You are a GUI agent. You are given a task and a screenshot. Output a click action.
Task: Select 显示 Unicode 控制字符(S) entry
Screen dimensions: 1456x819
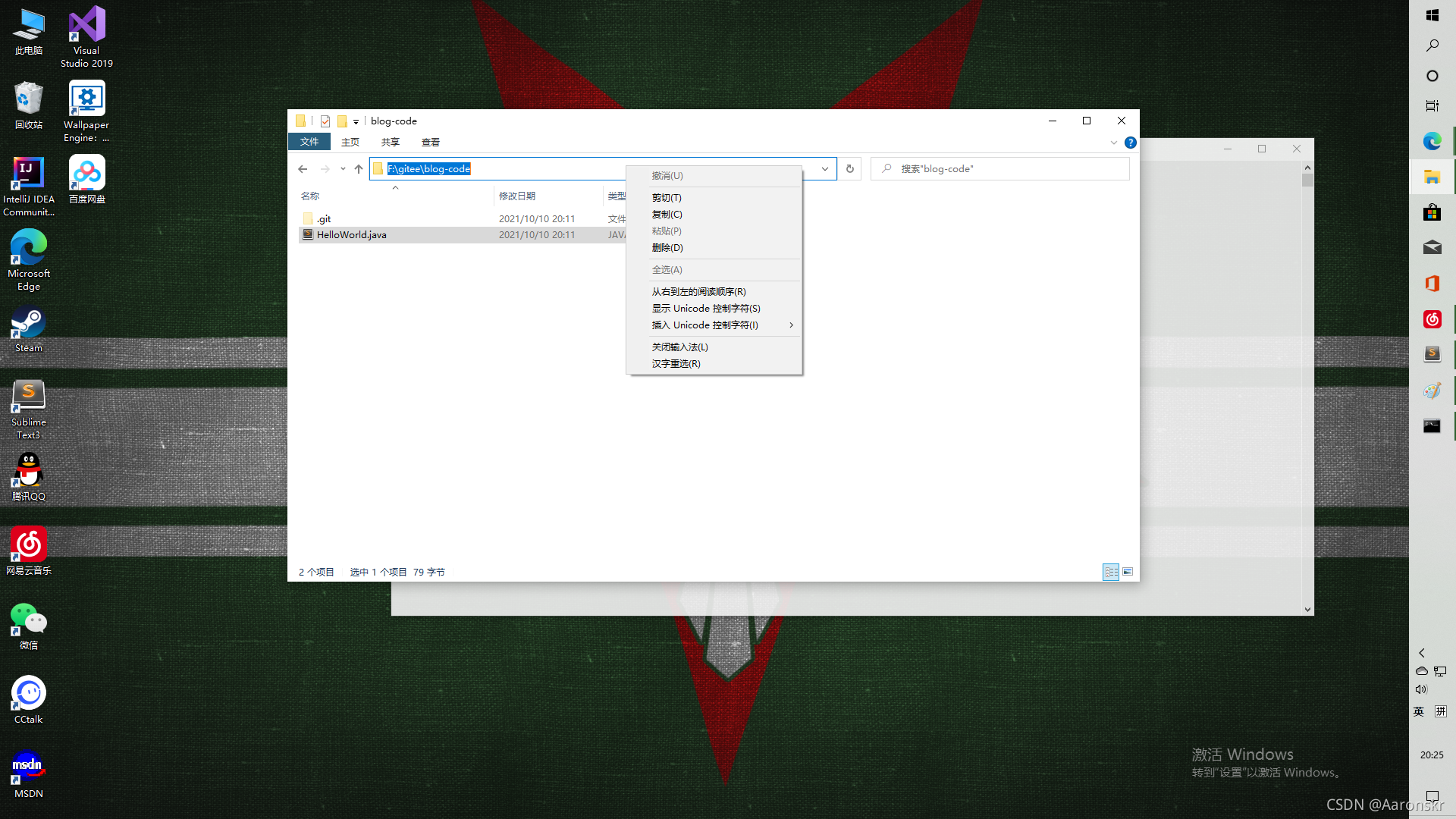coord(714,308)
